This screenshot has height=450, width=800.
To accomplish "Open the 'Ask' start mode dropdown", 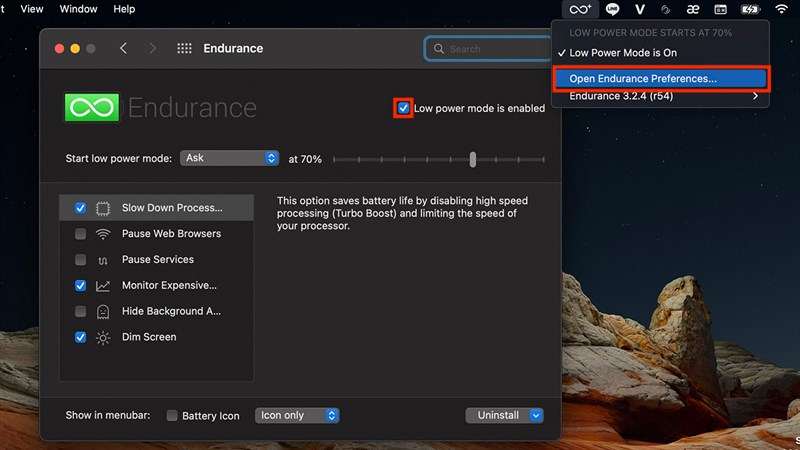I will pos(229,158).
